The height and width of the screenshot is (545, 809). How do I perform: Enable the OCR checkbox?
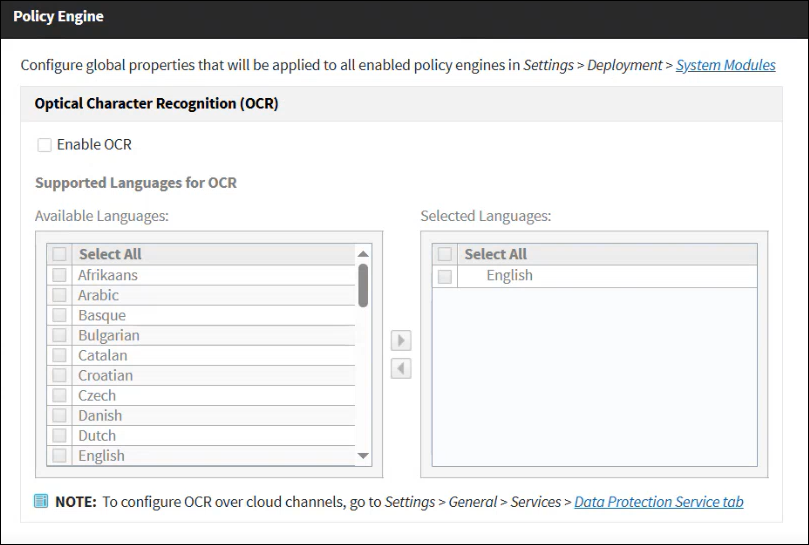(x=44, y=145)
